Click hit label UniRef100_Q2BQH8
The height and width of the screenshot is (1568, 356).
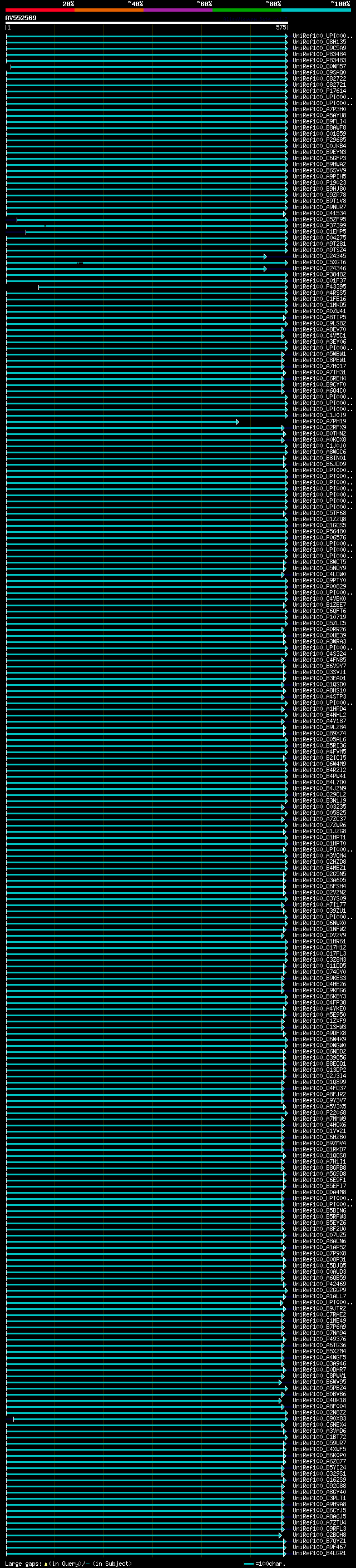319,1535
